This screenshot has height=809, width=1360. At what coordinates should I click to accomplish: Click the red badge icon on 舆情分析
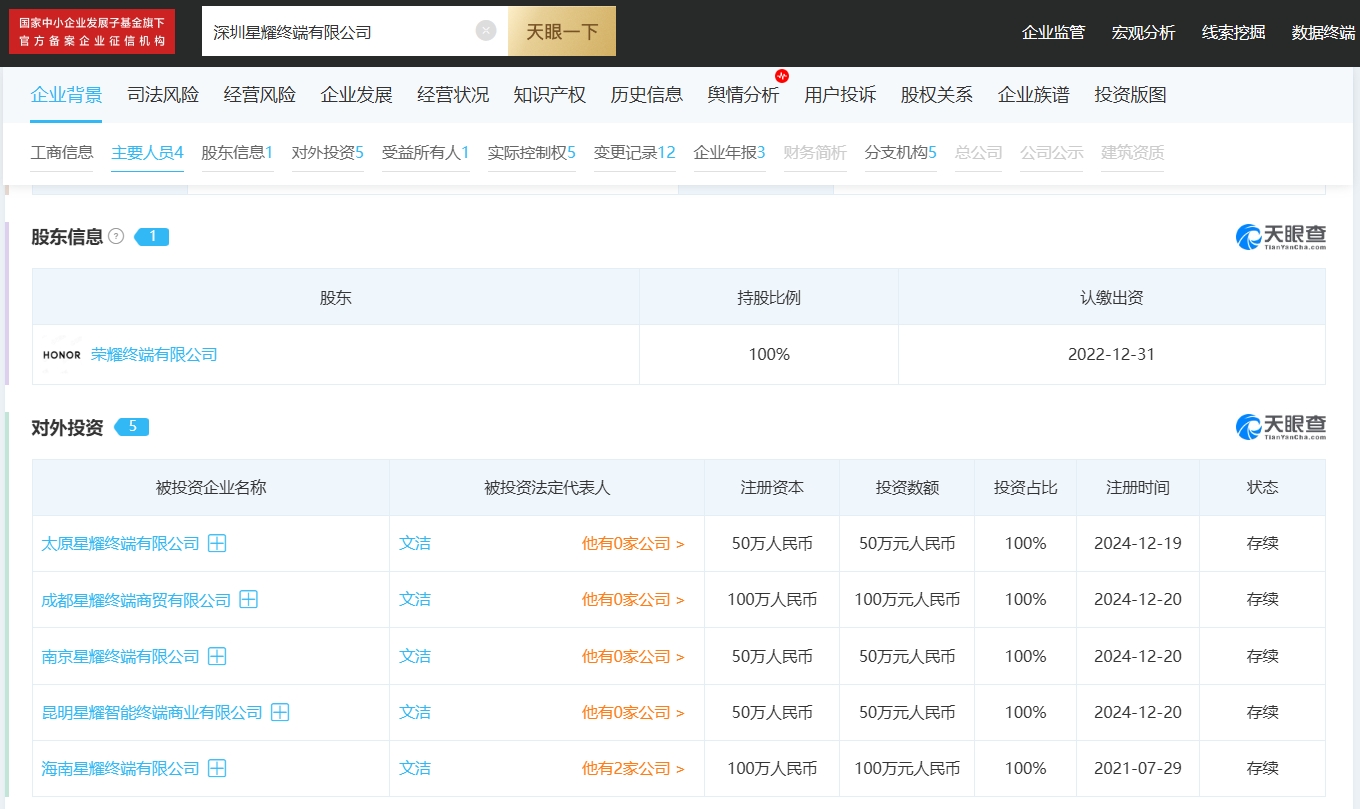click(782, 76)
